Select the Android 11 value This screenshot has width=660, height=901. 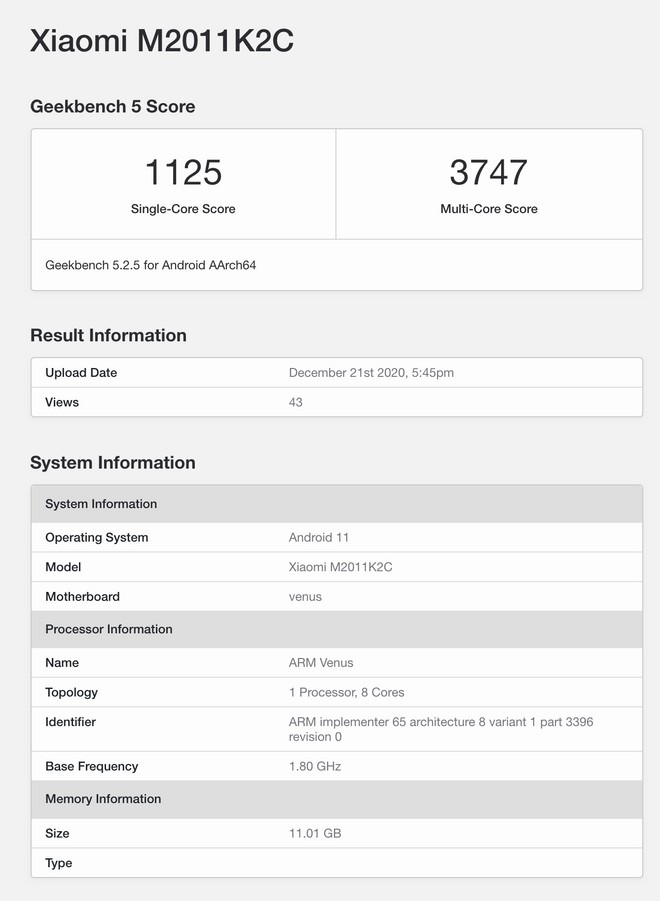coord(319,537)
